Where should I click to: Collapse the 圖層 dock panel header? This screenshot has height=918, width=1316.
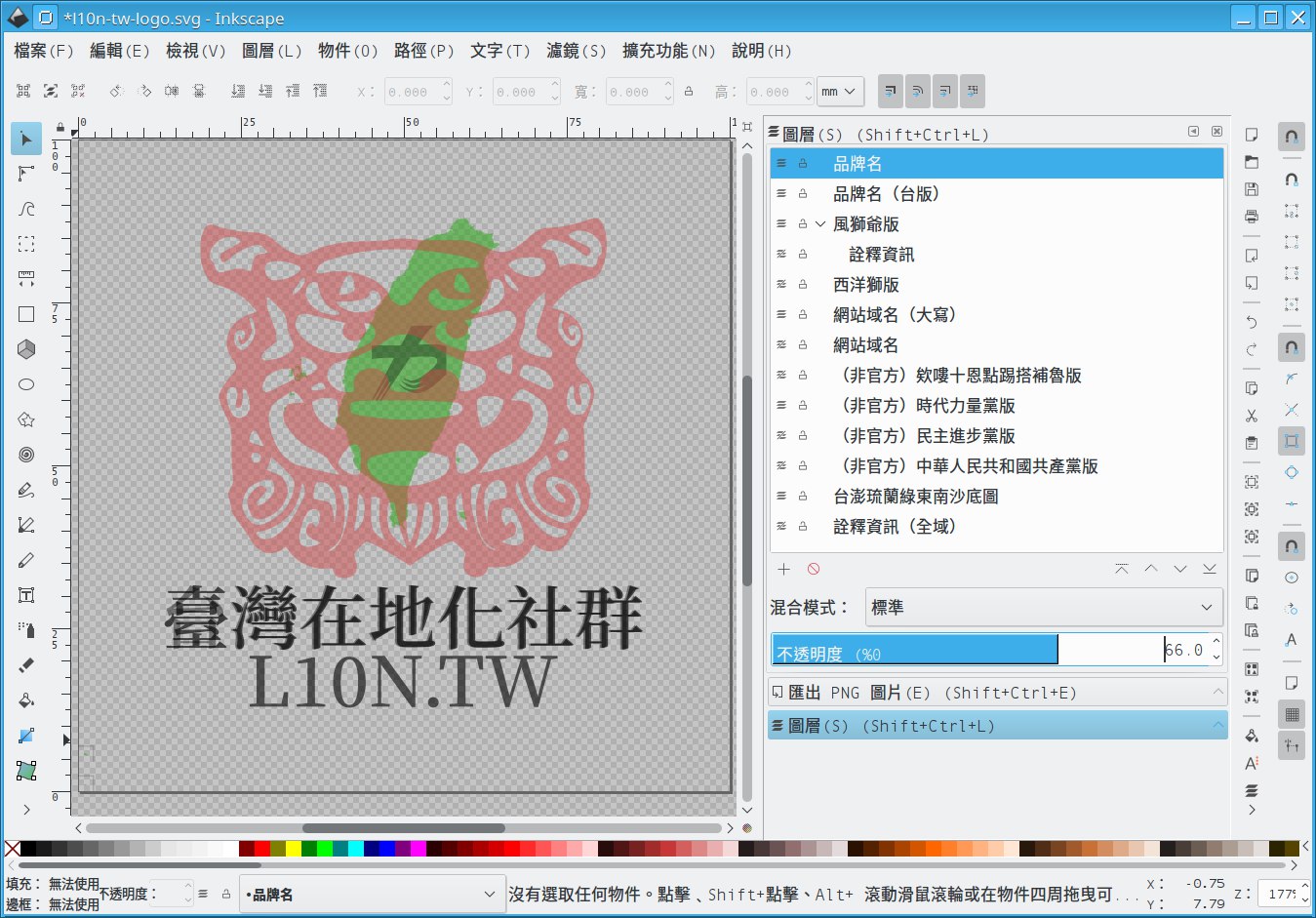[1218, 726]
